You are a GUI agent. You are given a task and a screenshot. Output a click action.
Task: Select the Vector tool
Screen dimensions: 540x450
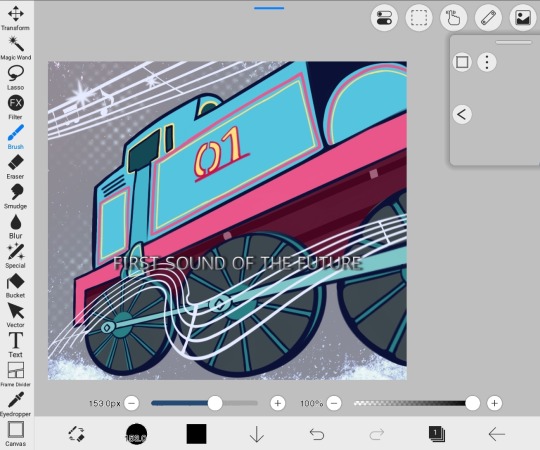(15, 315)
